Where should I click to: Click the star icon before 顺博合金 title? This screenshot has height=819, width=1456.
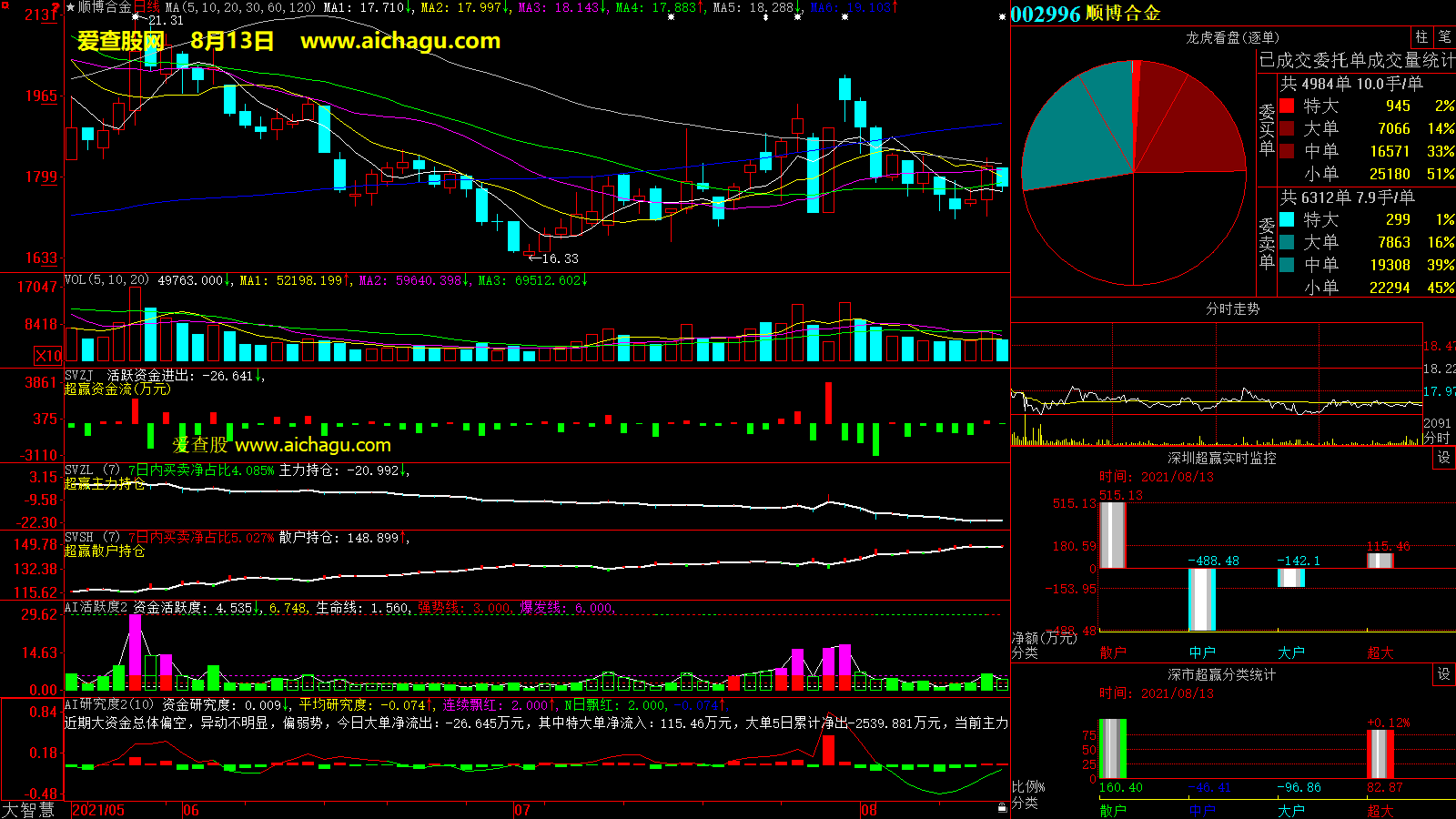tap(71, 7)
